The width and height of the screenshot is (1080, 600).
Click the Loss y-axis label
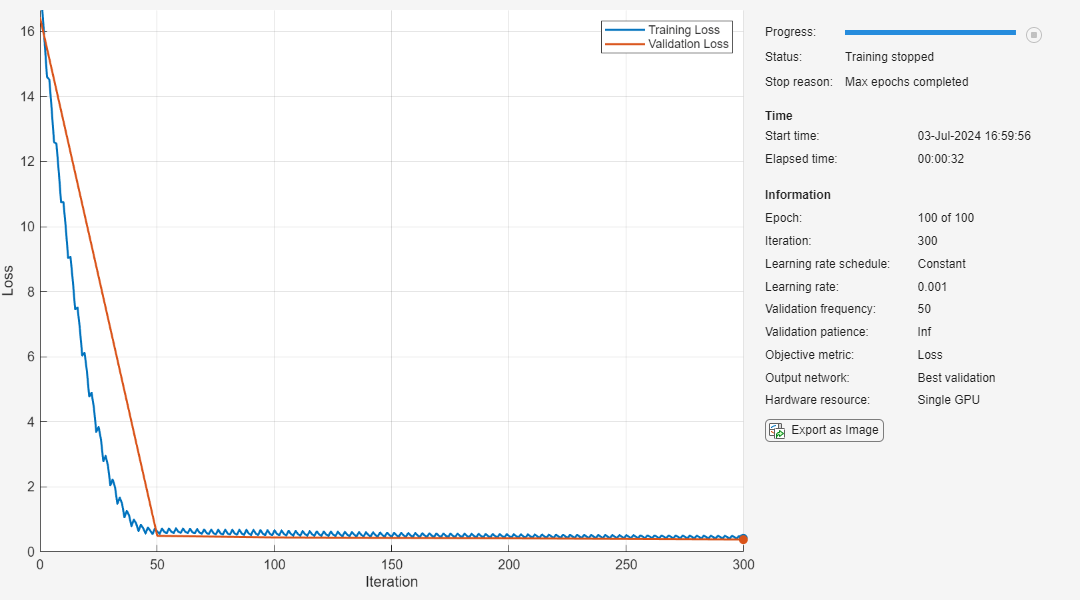(x=9, y=280)
